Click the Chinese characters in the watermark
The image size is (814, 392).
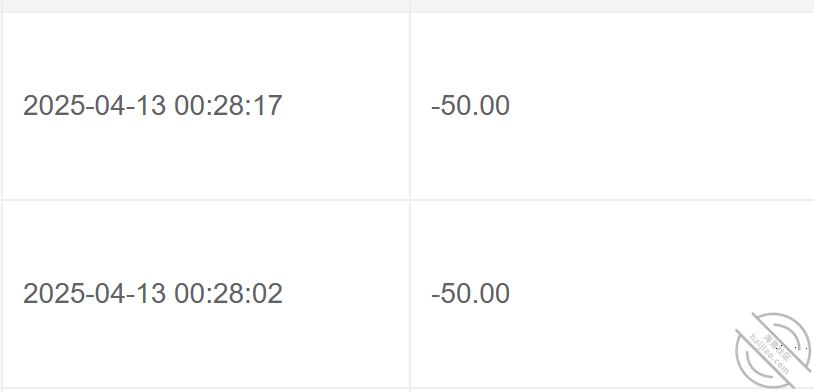[779, 347]
